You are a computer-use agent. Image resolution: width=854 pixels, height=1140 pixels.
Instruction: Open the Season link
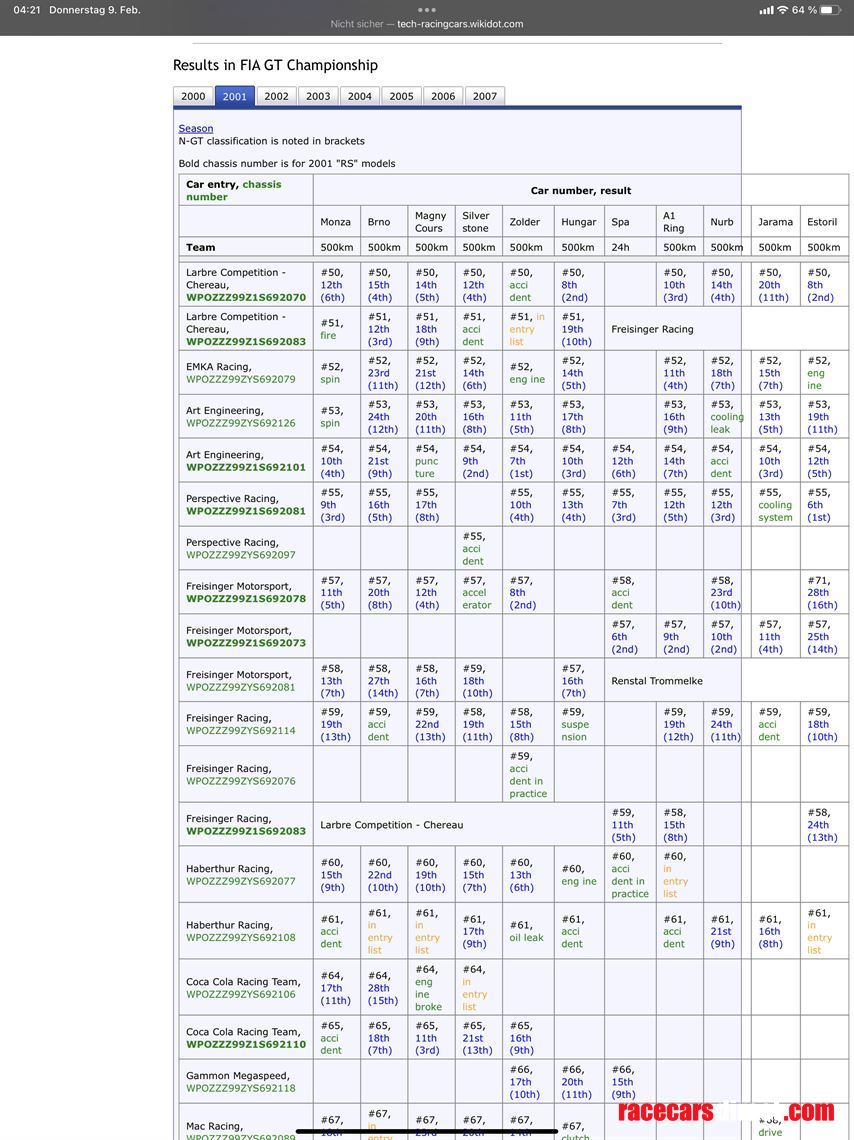click(196, 128)
